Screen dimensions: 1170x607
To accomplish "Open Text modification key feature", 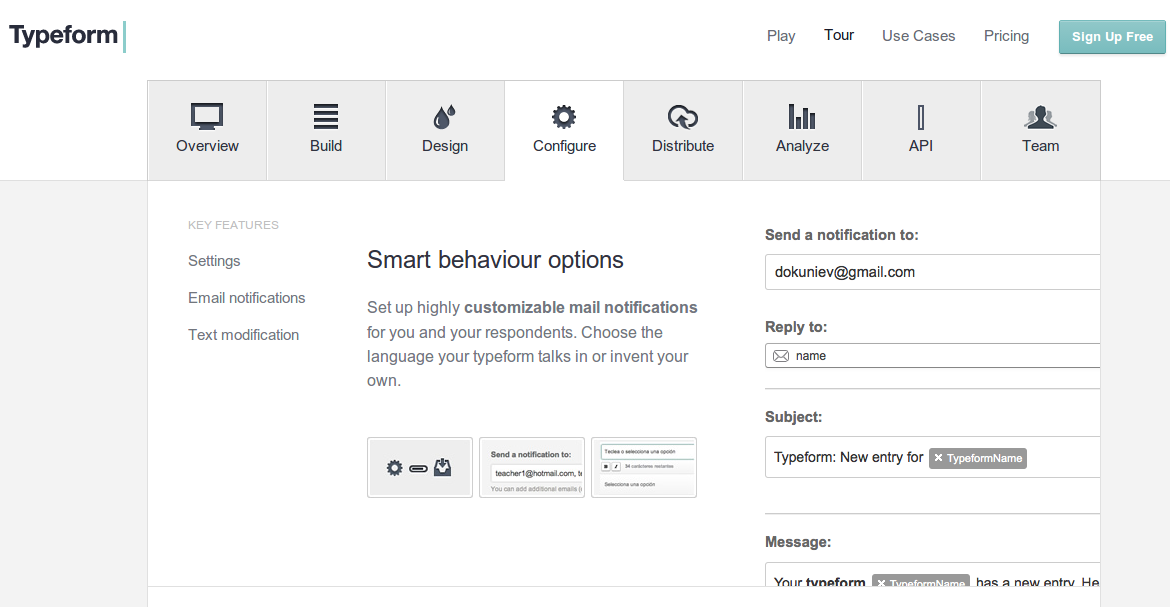I will pos(243,335).
